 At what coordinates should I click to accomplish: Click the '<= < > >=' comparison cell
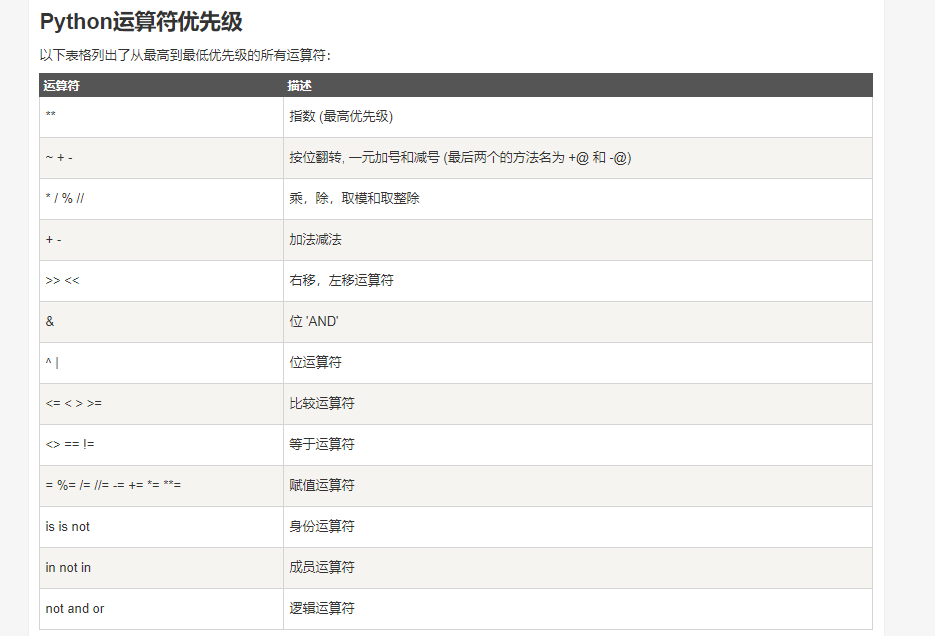tap(161, 404)
